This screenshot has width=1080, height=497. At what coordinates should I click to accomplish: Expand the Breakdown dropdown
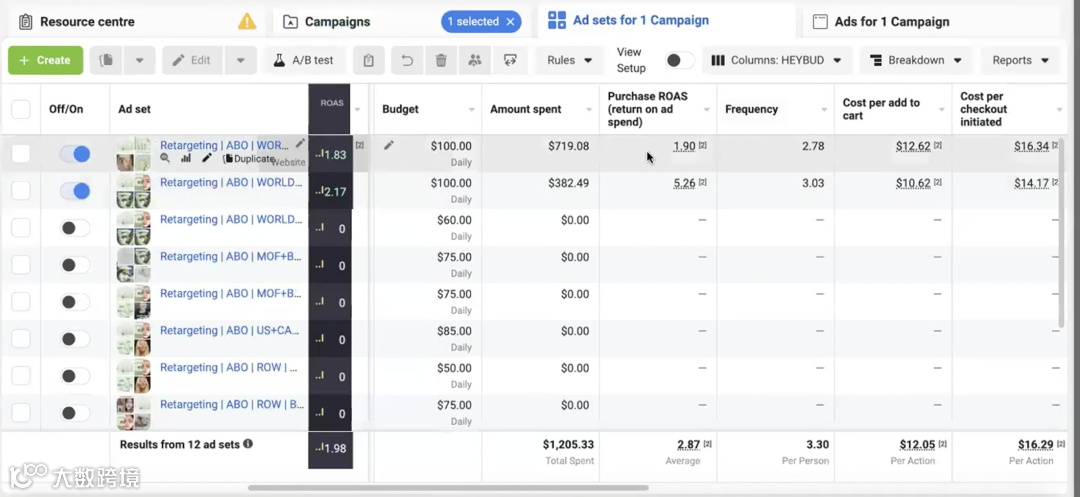tap(915, 60)
